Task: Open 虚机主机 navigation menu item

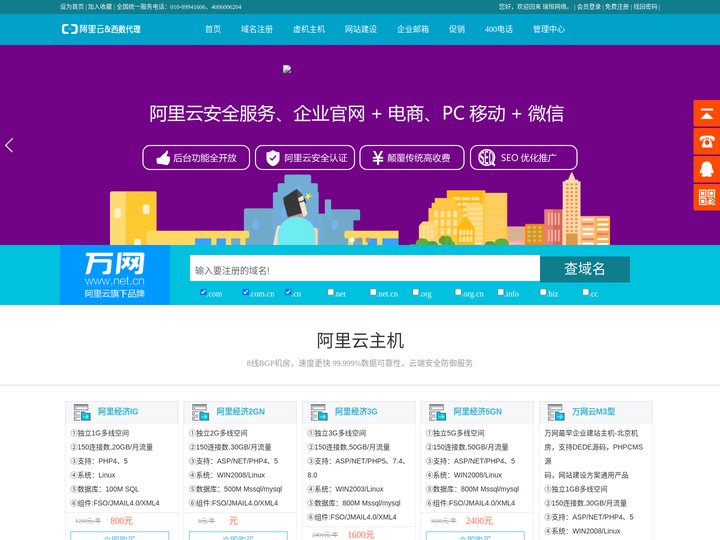Action: [x=309, y=29]
